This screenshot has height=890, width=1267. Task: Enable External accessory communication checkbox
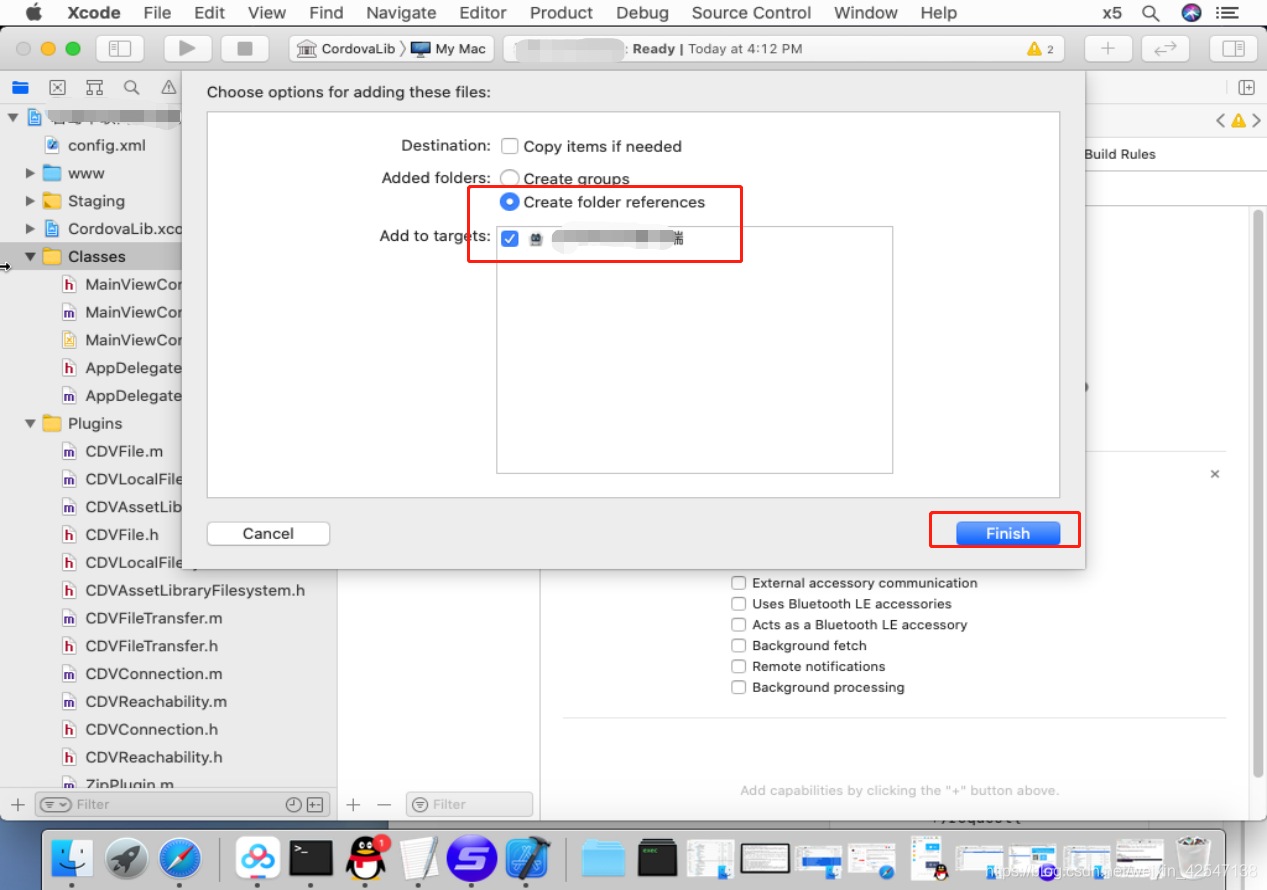click(x=738, y=583)
